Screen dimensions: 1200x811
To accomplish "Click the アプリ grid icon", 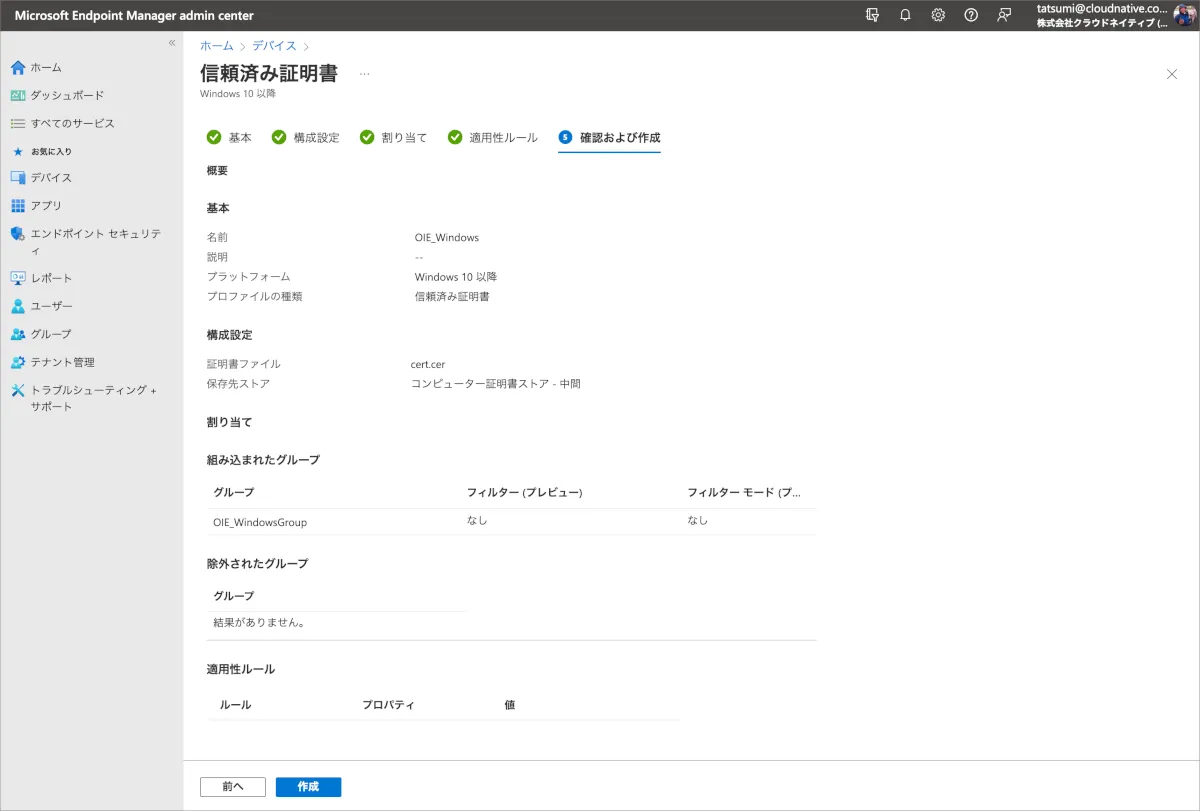I will pos(18,205).
